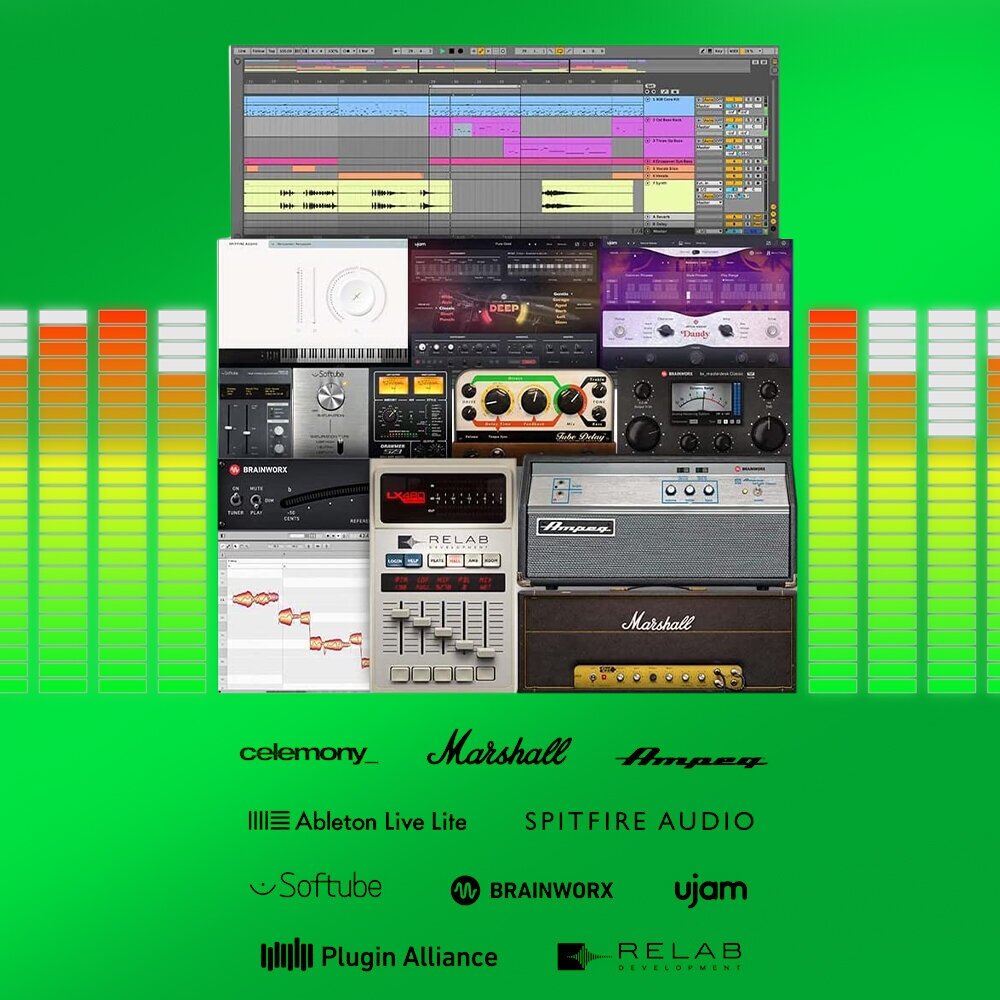1000x1000 pixels.
Task: Click the large round dial in Spitfire Audio plugin
Action: 356,295
